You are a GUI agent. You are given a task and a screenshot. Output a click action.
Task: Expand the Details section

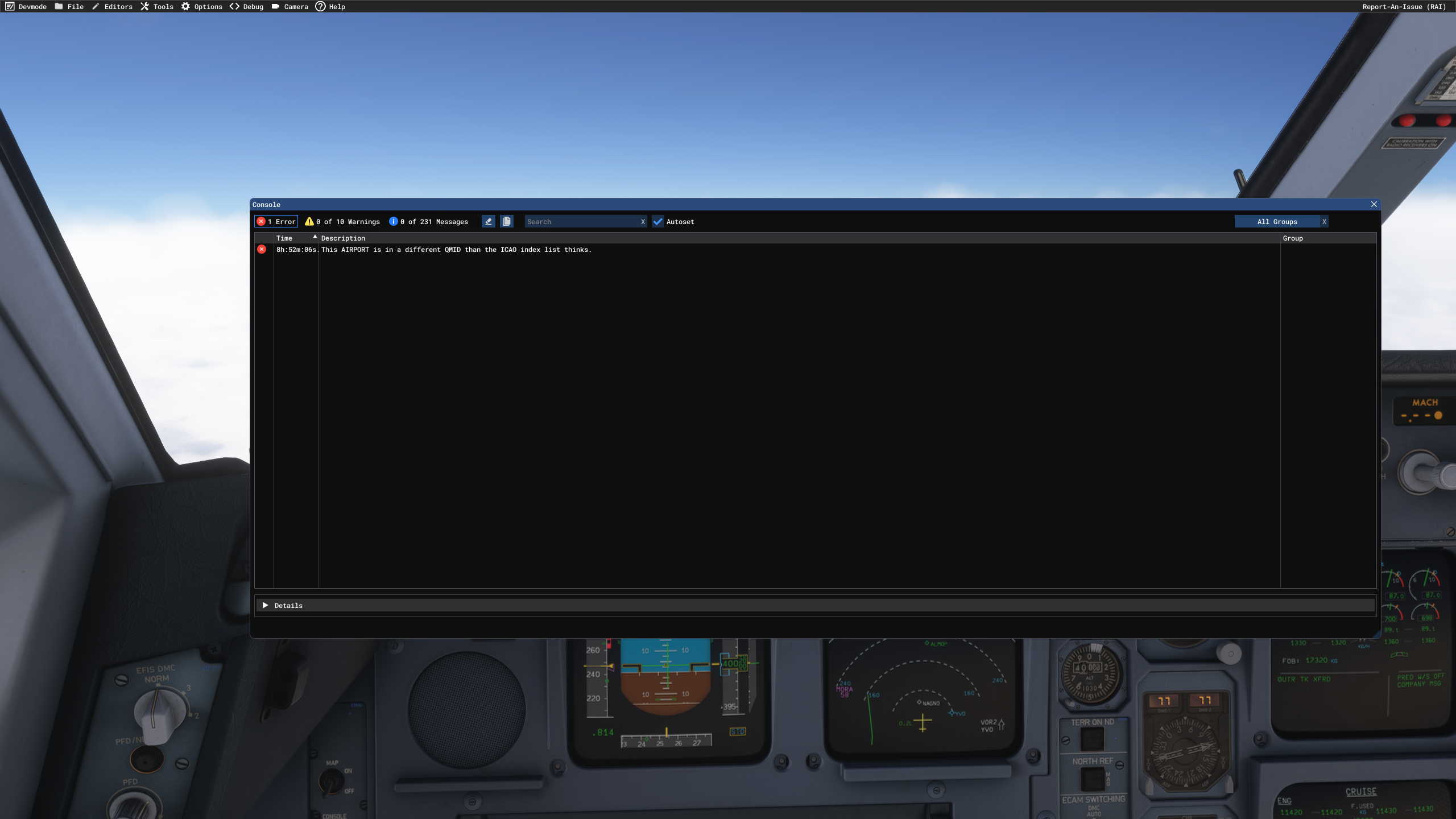click(x=265, y=605)
